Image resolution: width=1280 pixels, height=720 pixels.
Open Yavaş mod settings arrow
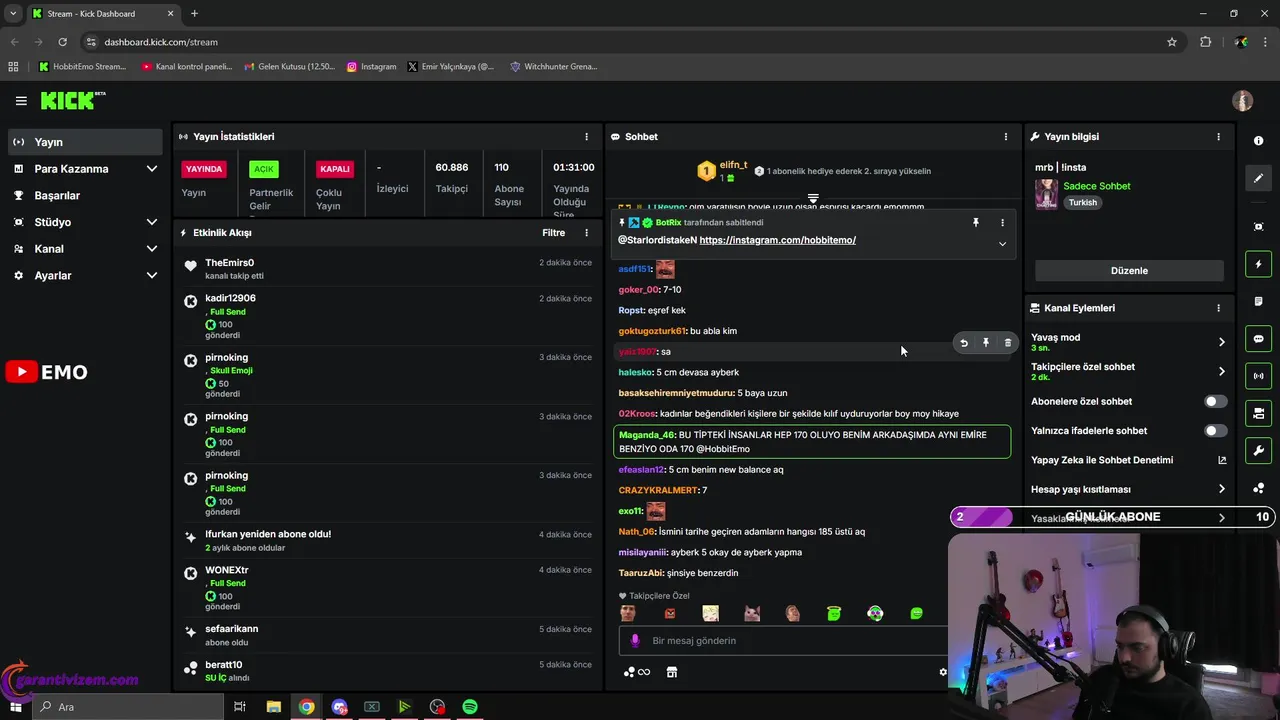tap(1221, 342)
